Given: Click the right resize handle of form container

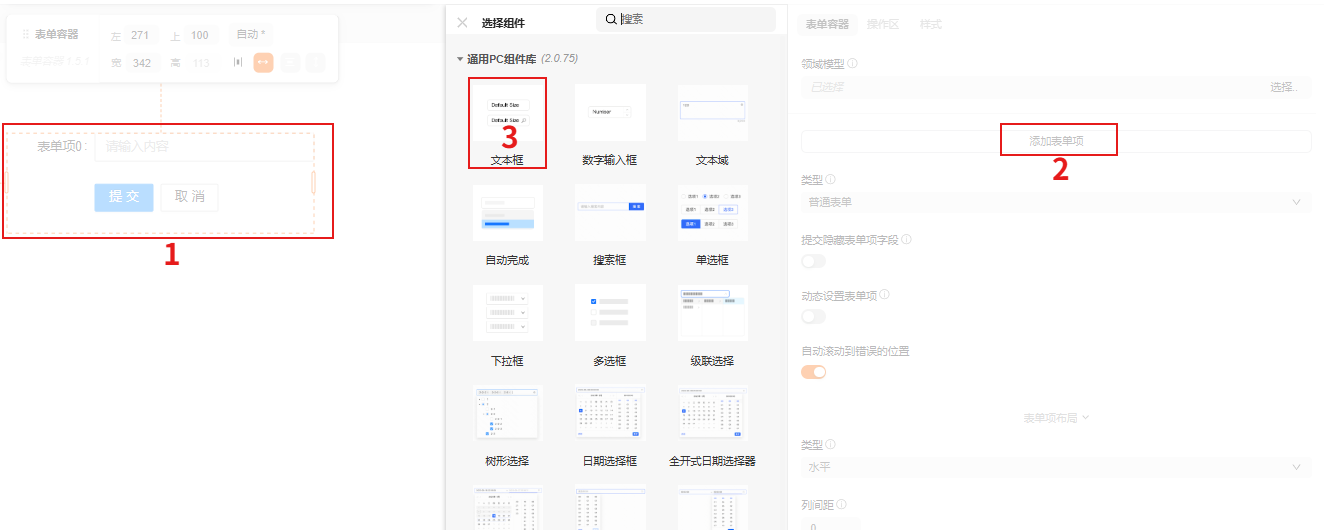Looking at the screenshot, I should tap(313, 182).
